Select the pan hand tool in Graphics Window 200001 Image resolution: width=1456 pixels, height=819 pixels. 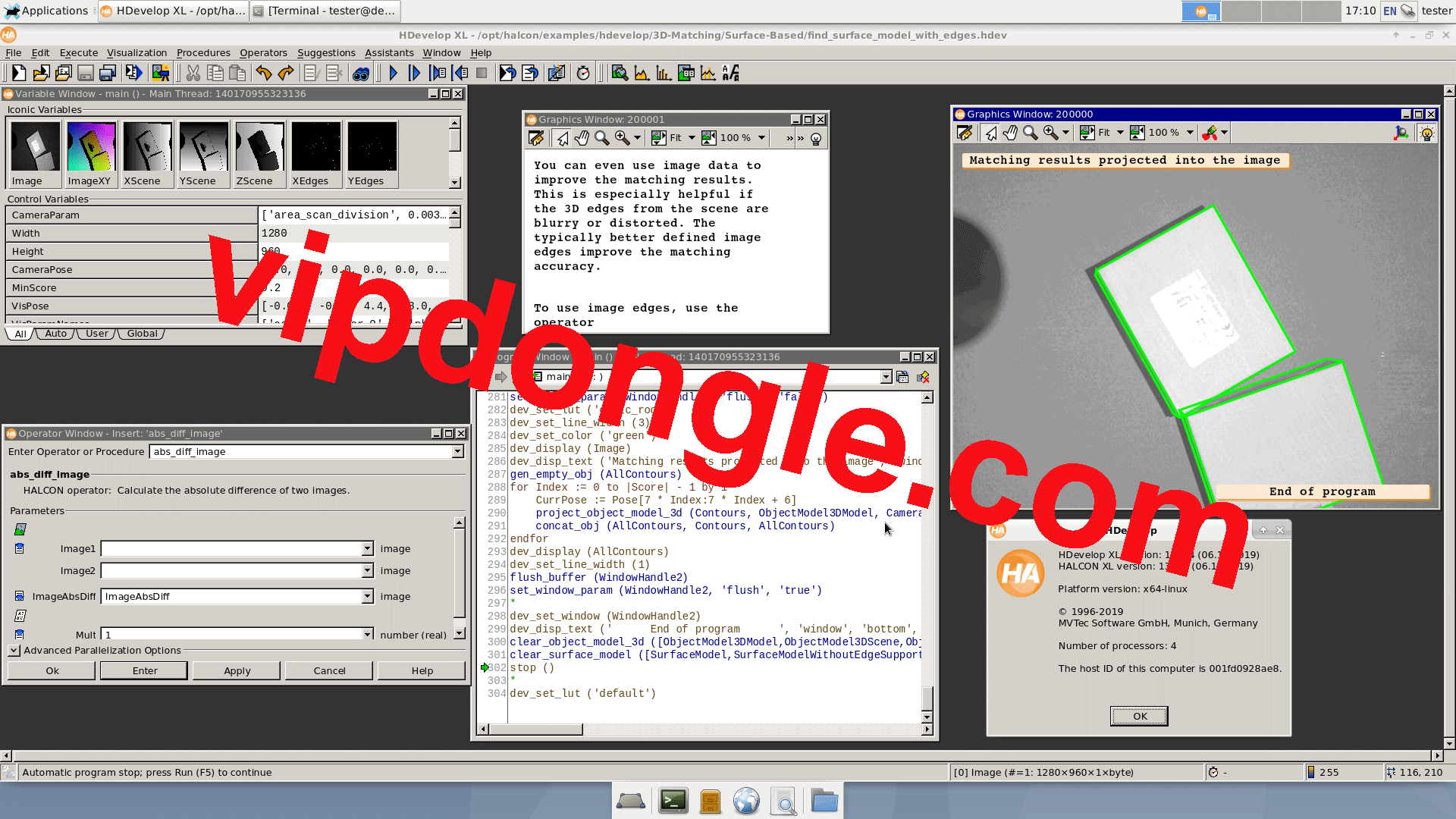pos(582,138)
